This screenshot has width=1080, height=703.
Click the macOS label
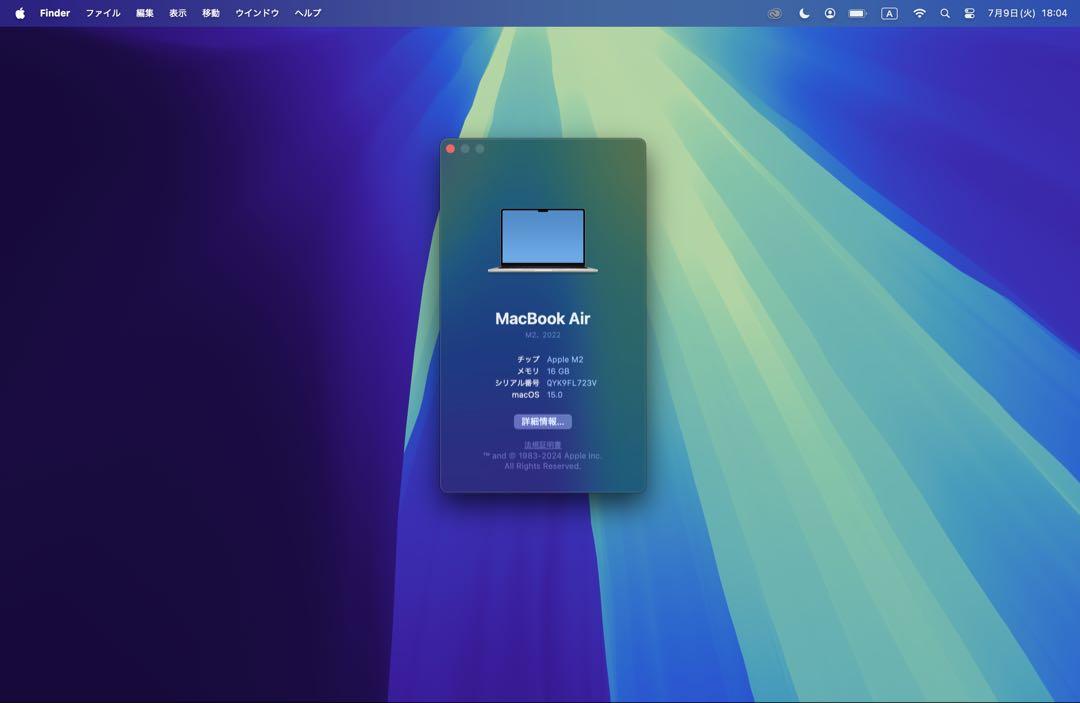click(526, 395)
